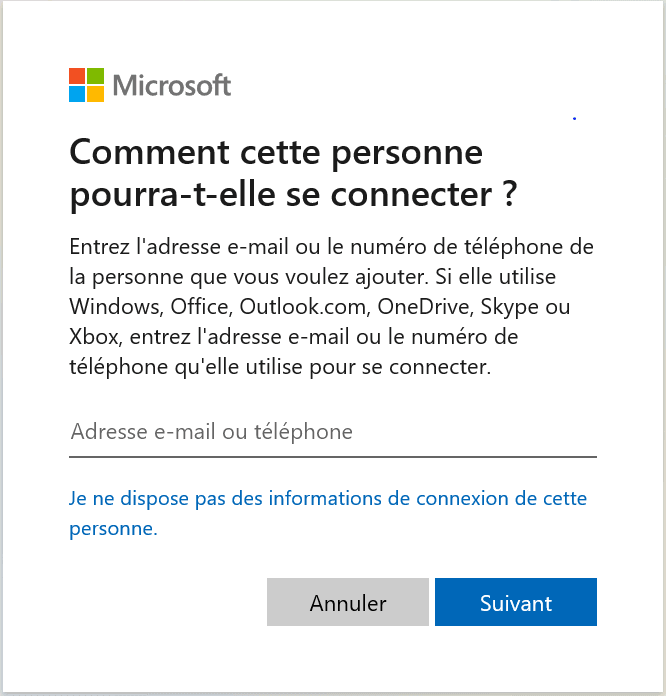Click "Outlook.com" in the description text
This screenshot has height=696, width=666.
pos(290,305)
